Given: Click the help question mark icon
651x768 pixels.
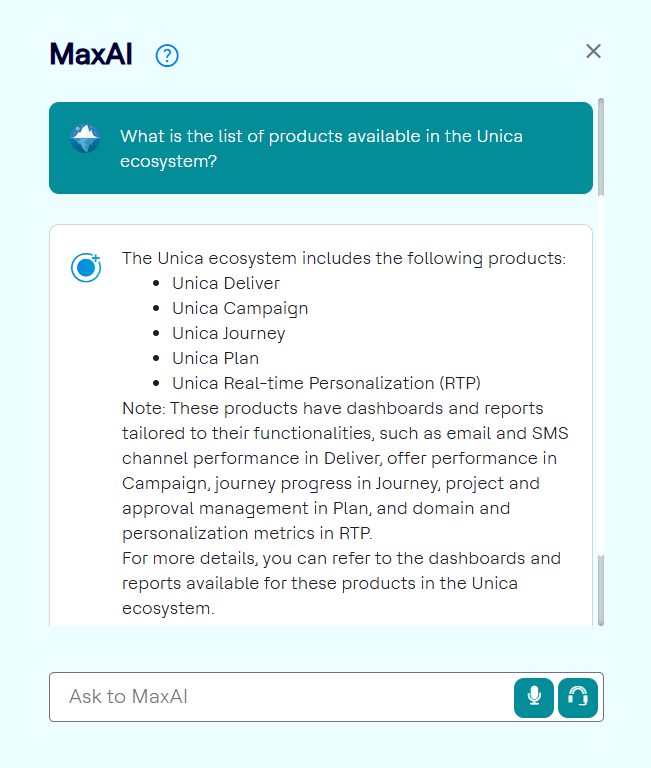Looking at the screenshot, I should point(167,56).
